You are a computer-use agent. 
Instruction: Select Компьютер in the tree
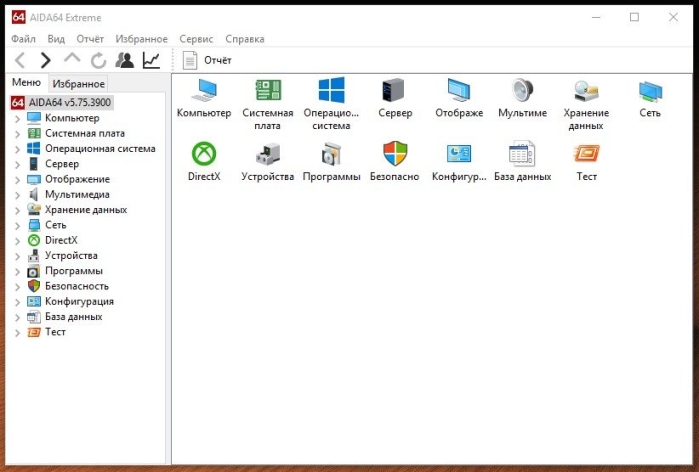click(72, 118)
